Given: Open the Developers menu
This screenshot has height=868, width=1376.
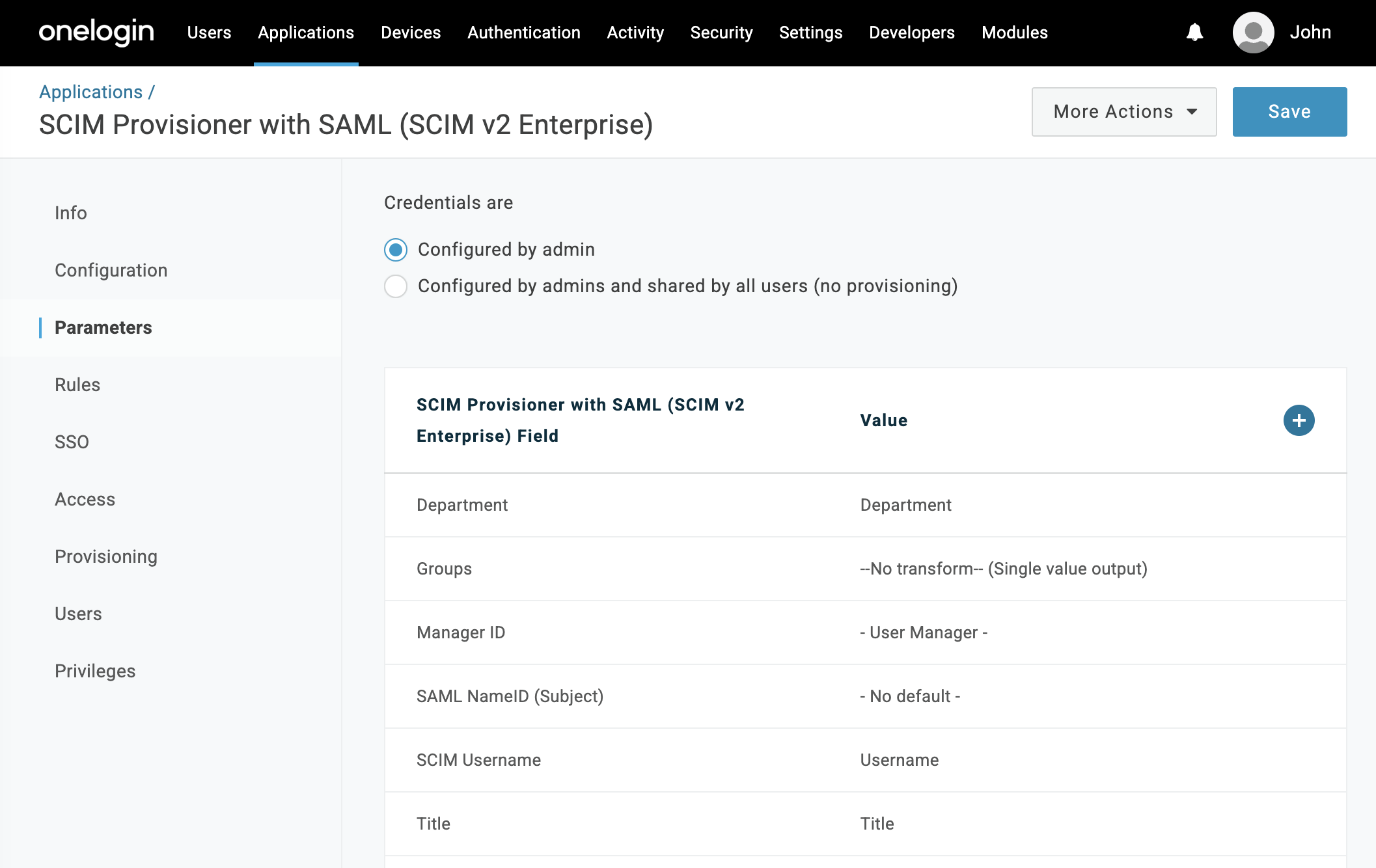Looking at the screenshot, I should pos(911,33).
